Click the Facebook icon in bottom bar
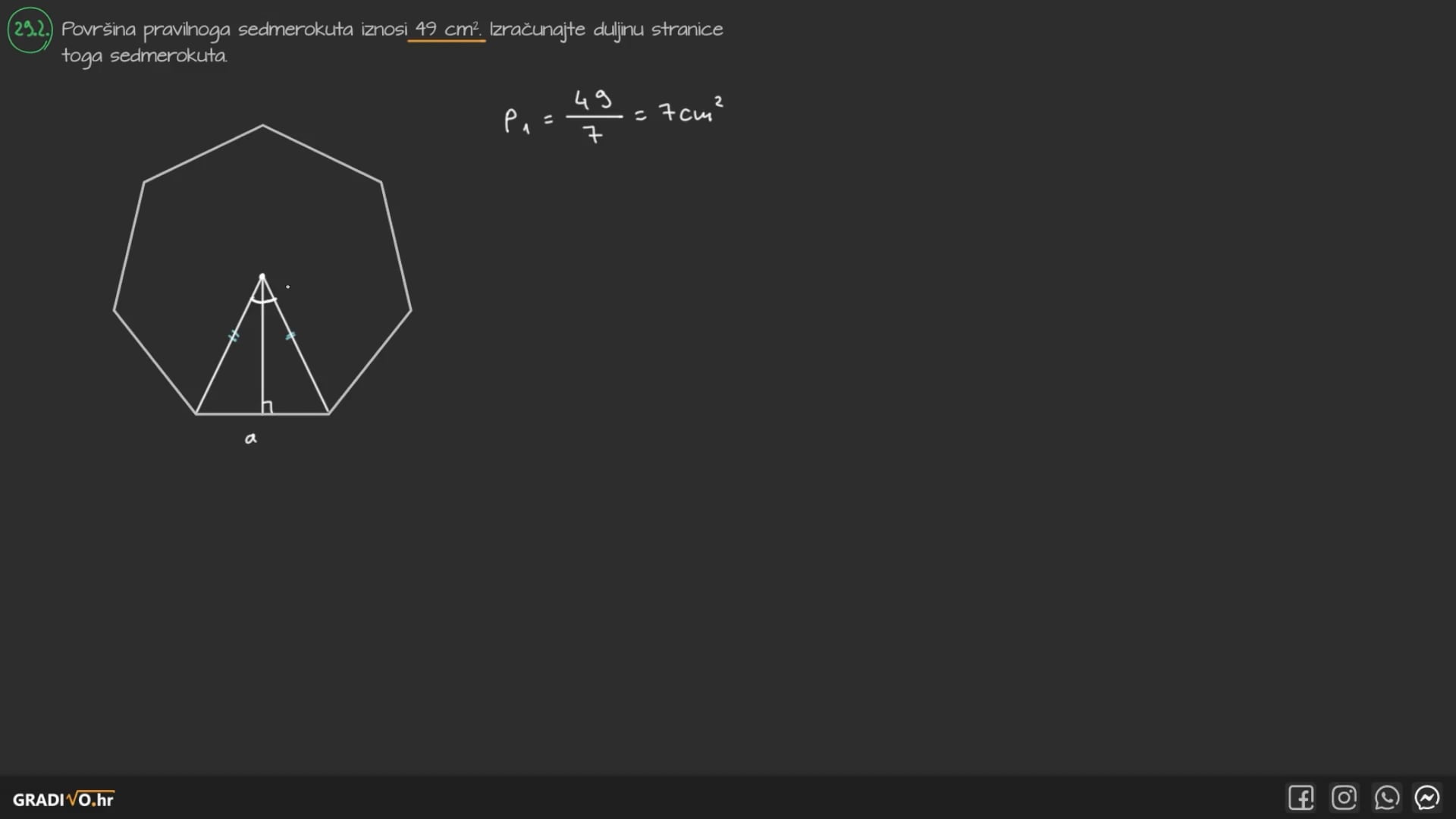This screenshot has width=1456, height=819. pyautogui.click(x=1301, y=798)
